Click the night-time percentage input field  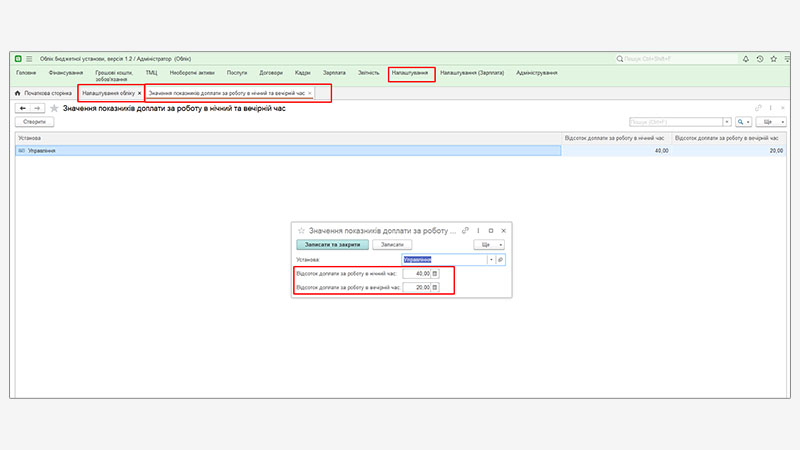(416, 273)
